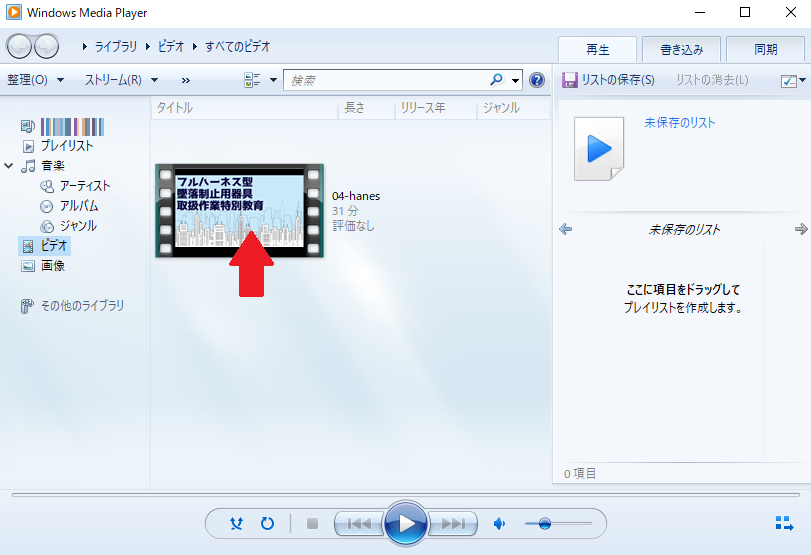Screen dimensions: 811x555
Task: Click the 評価なし rating text
Action: click(x=353, y=226)
